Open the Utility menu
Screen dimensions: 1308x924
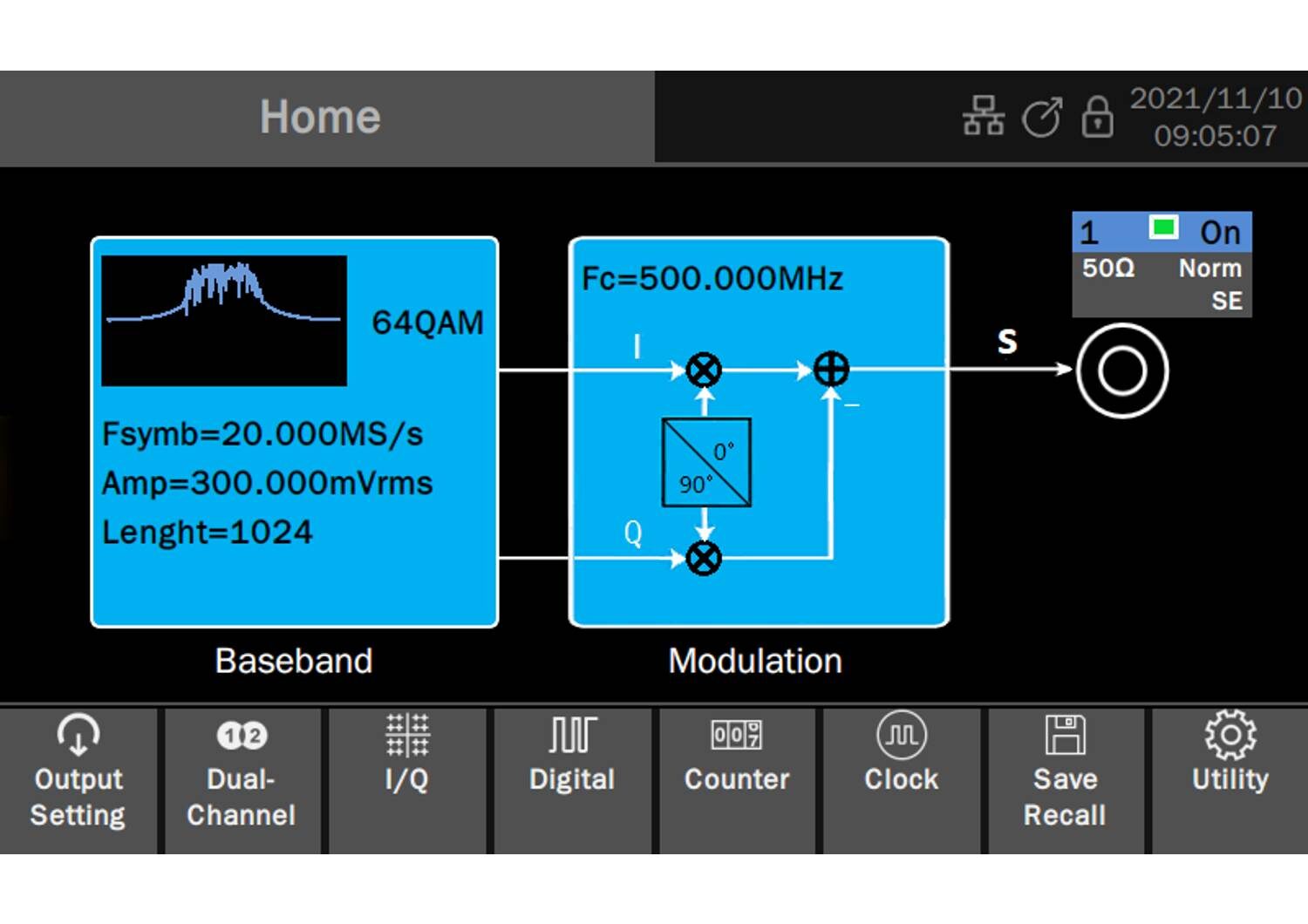[1230, 781]
